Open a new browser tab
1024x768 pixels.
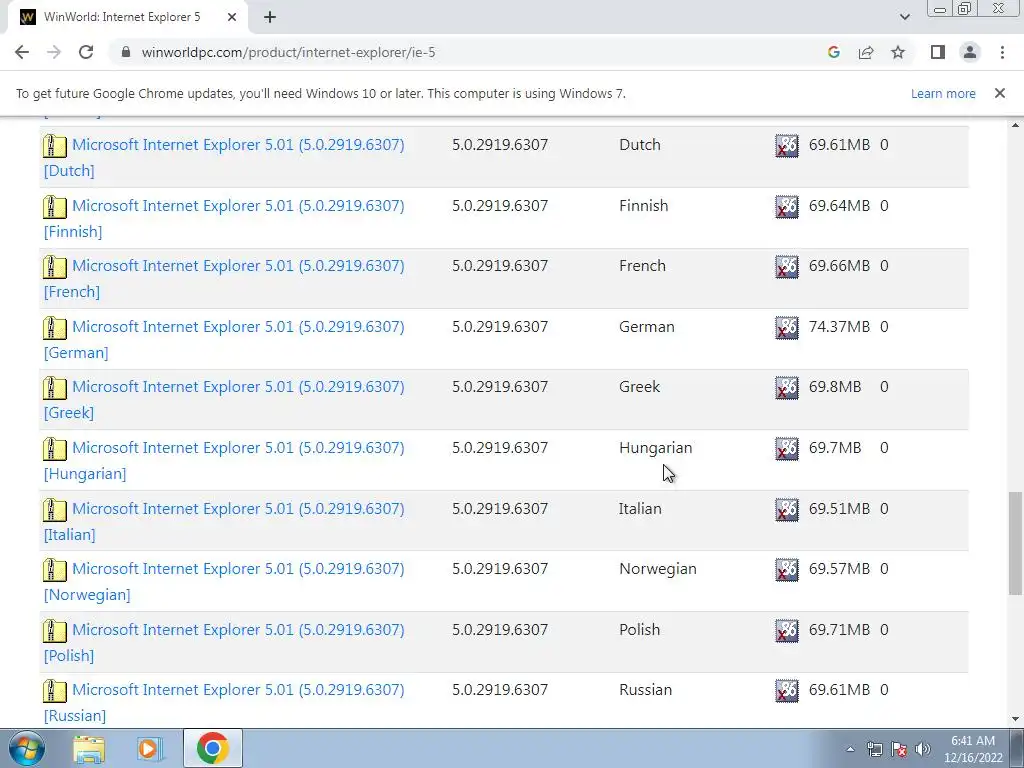point(270,17)
